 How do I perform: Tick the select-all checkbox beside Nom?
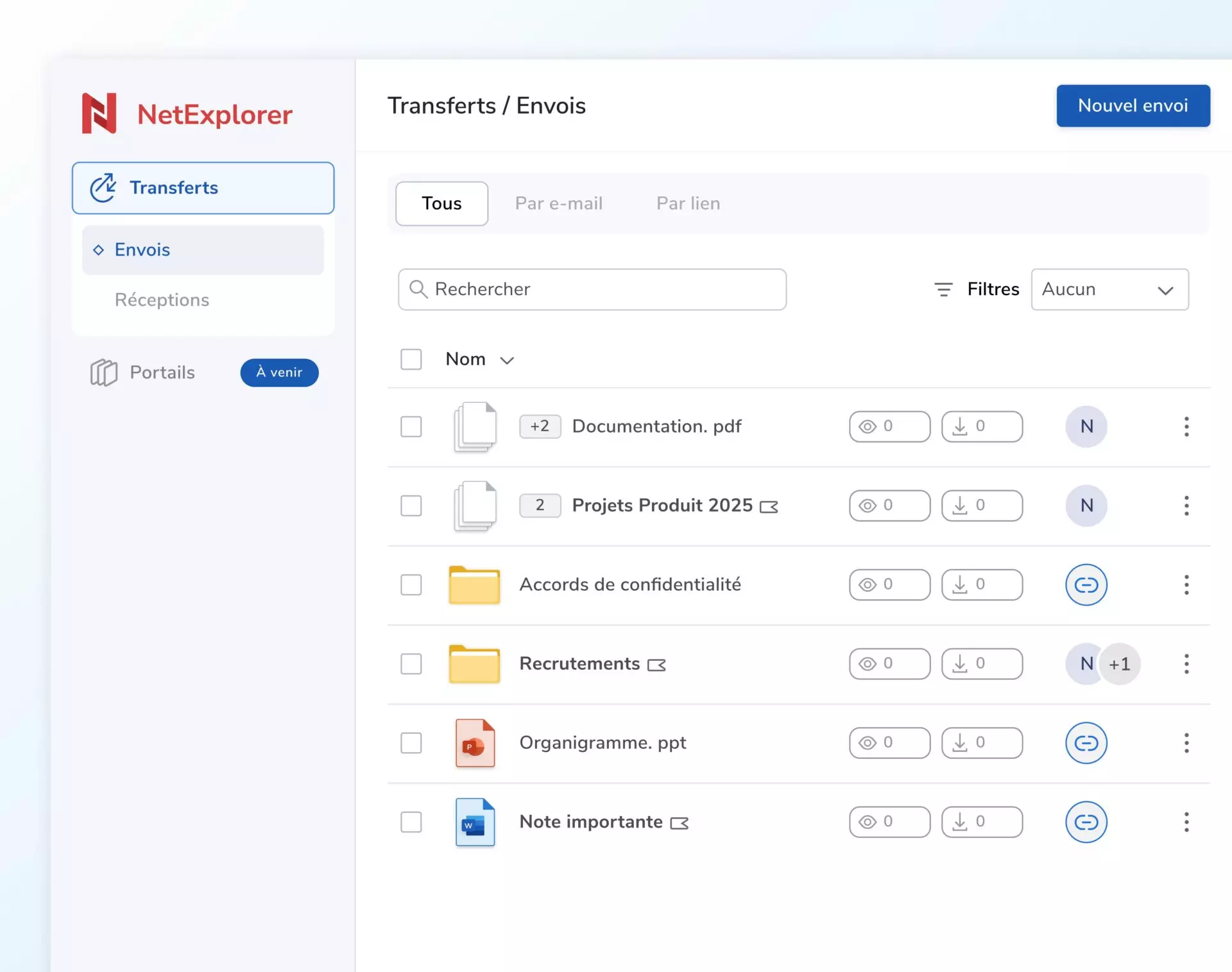411,359
